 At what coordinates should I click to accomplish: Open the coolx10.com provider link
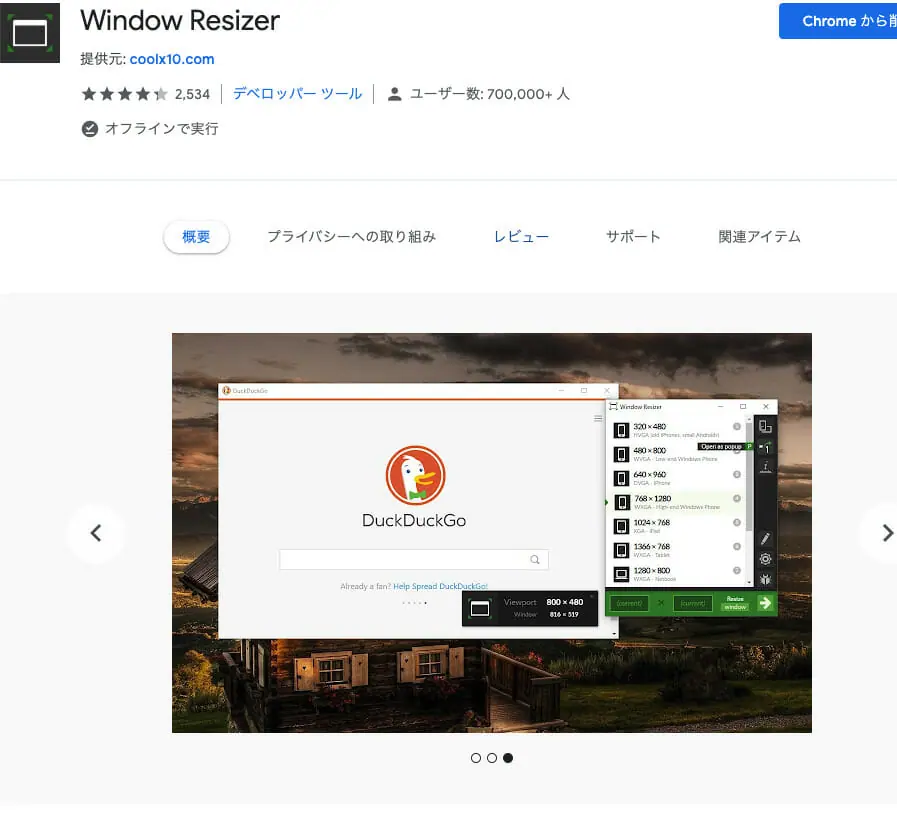[171, 59]
